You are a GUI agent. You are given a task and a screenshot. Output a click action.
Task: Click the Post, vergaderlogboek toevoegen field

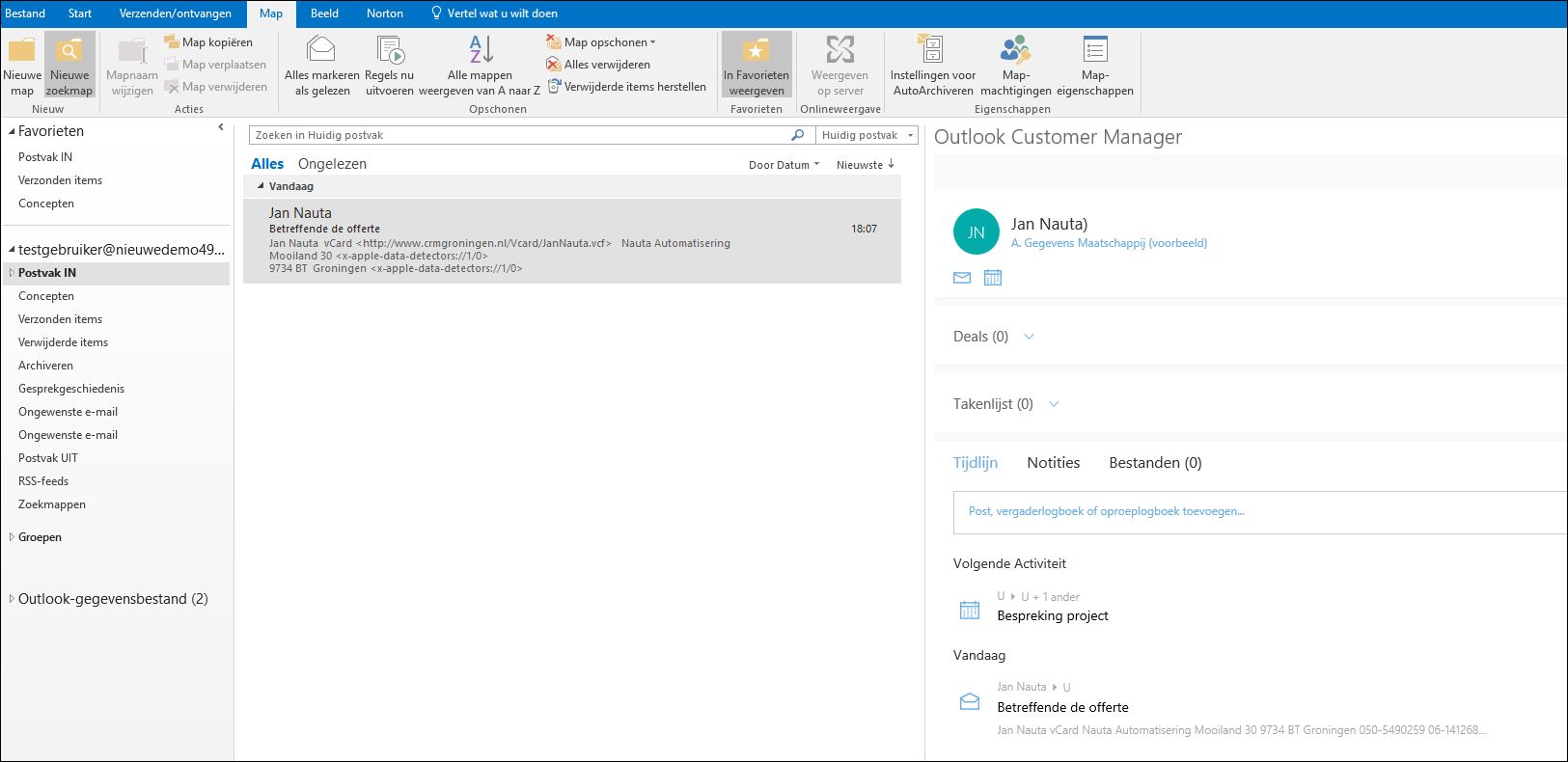coord(1260,512)
